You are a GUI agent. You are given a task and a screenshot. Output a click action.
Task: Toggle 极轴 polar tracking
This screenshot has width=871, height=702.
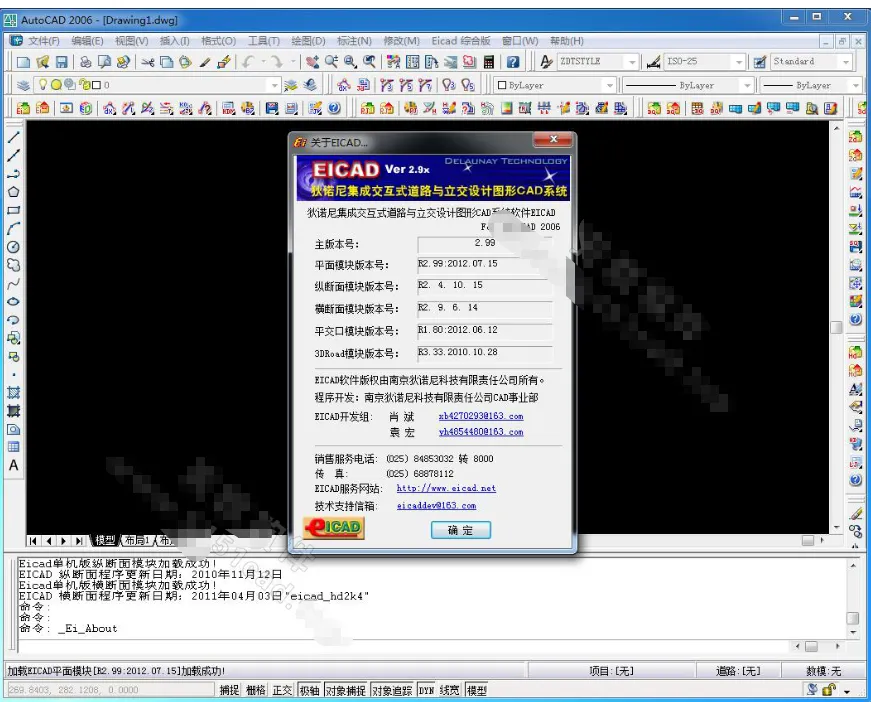[x=309, y=690]
